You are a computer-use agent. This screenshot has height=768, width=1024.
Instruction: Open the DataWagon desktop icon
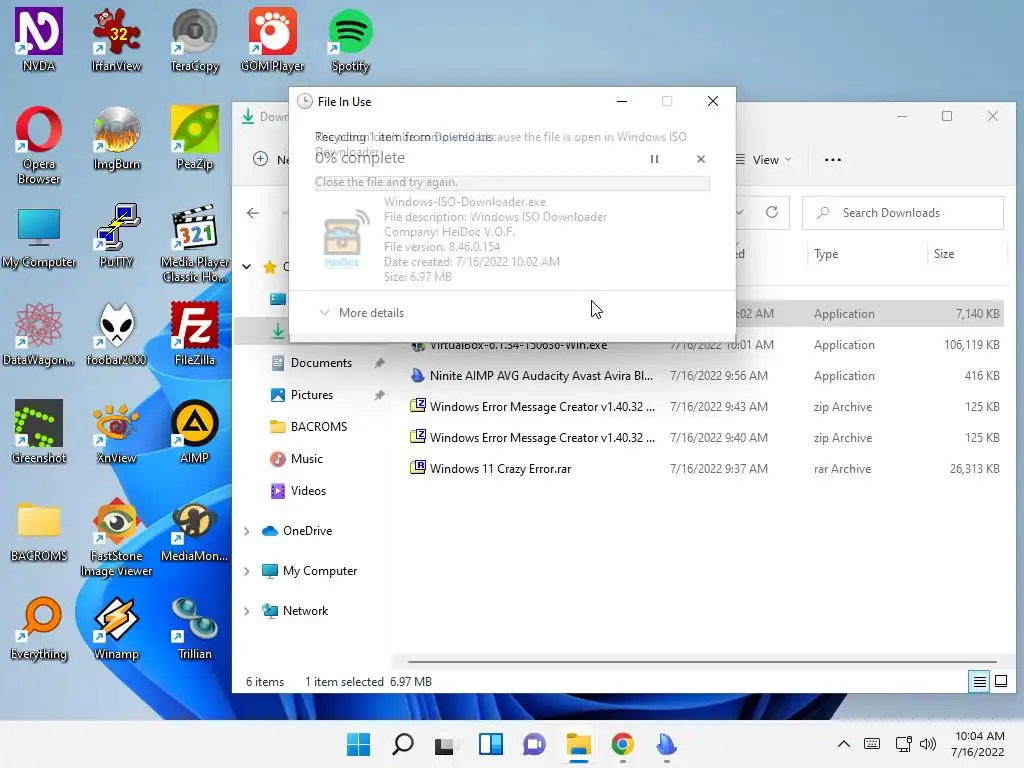tap(39, 334)
